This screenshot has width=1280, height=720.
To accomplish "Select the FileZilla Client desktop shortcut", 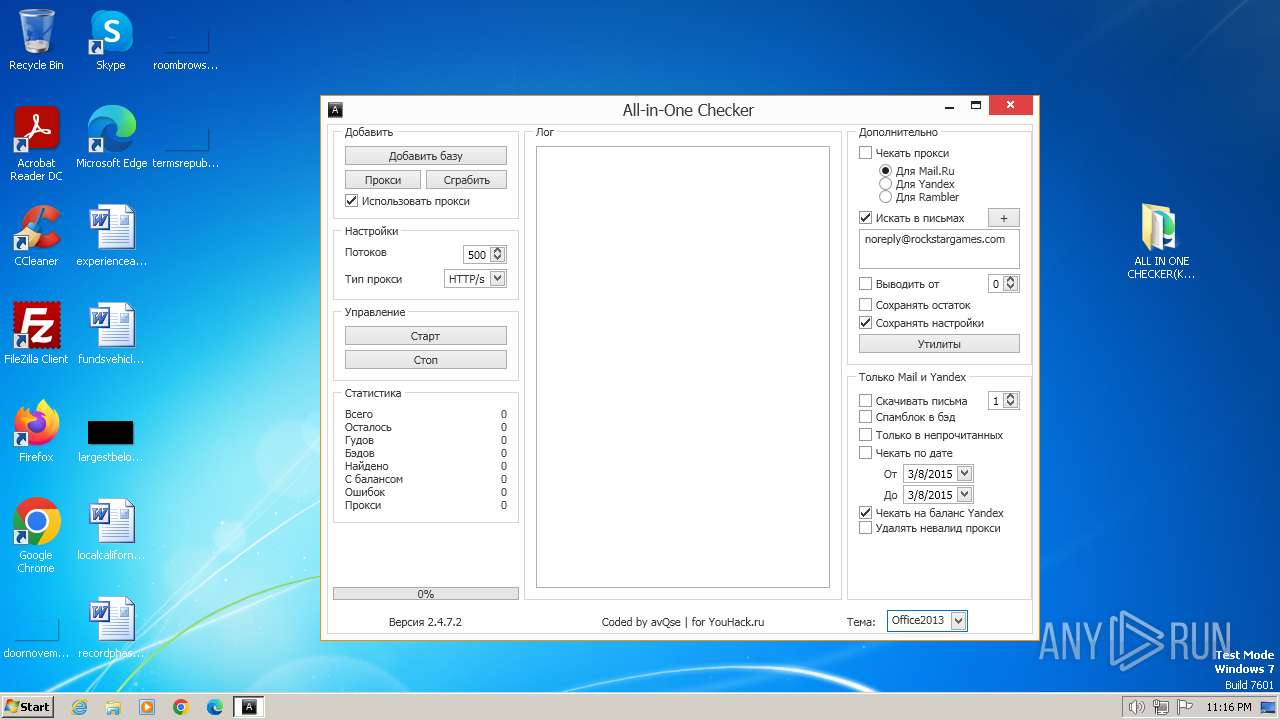I will pyautogui.click(x=36, y=334).
